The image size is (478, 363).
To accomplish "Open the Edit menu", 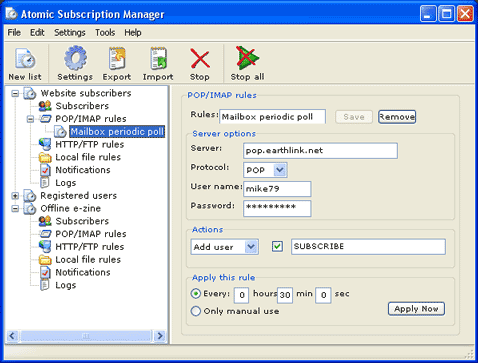I will point(37,33).
